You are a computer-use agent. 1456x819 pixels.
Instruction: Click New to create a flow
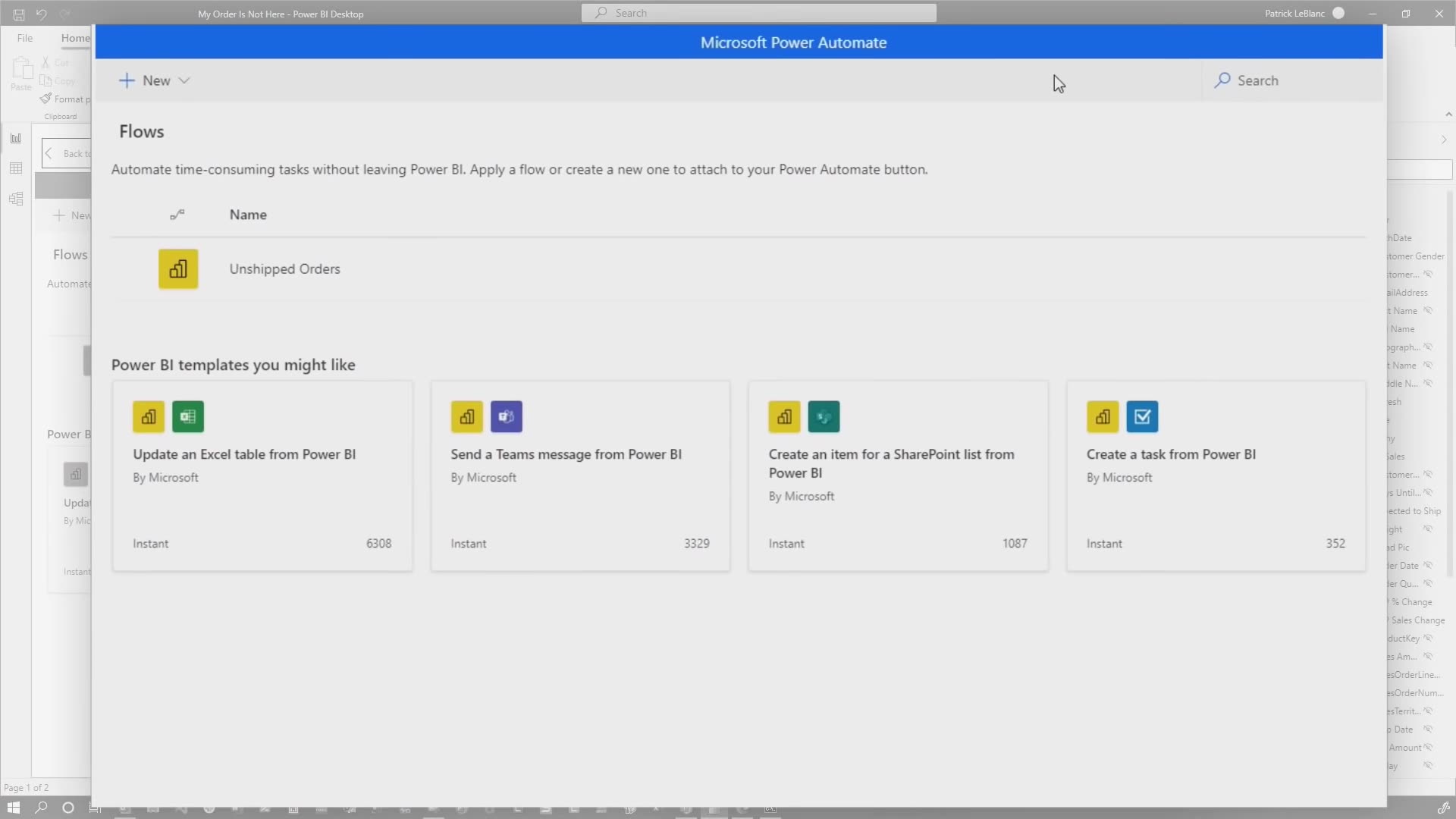pyautogui.click(x=146, y=80)
